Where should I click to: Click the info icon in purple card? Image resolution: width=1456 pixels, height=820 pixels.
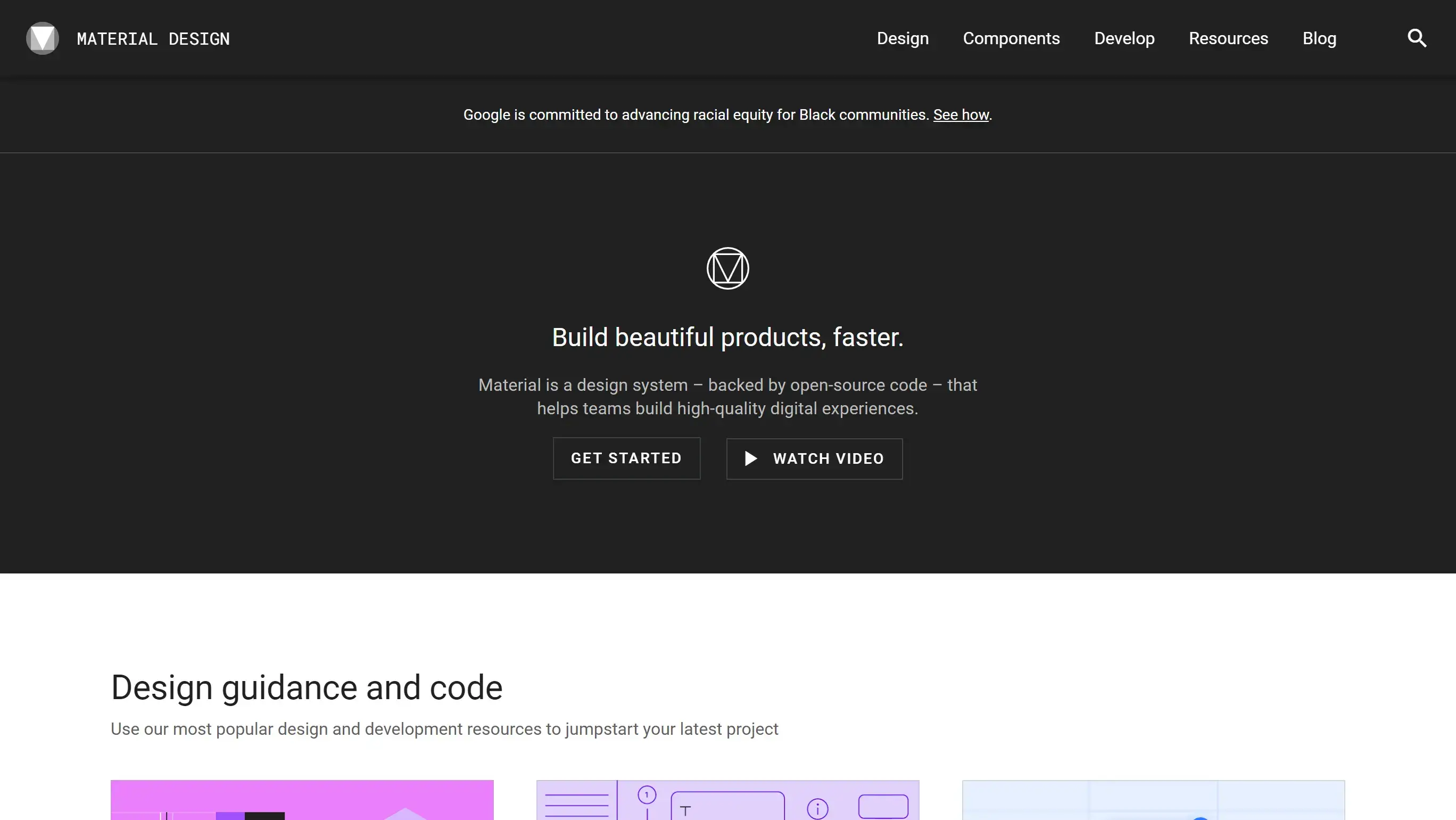[817, 808]
